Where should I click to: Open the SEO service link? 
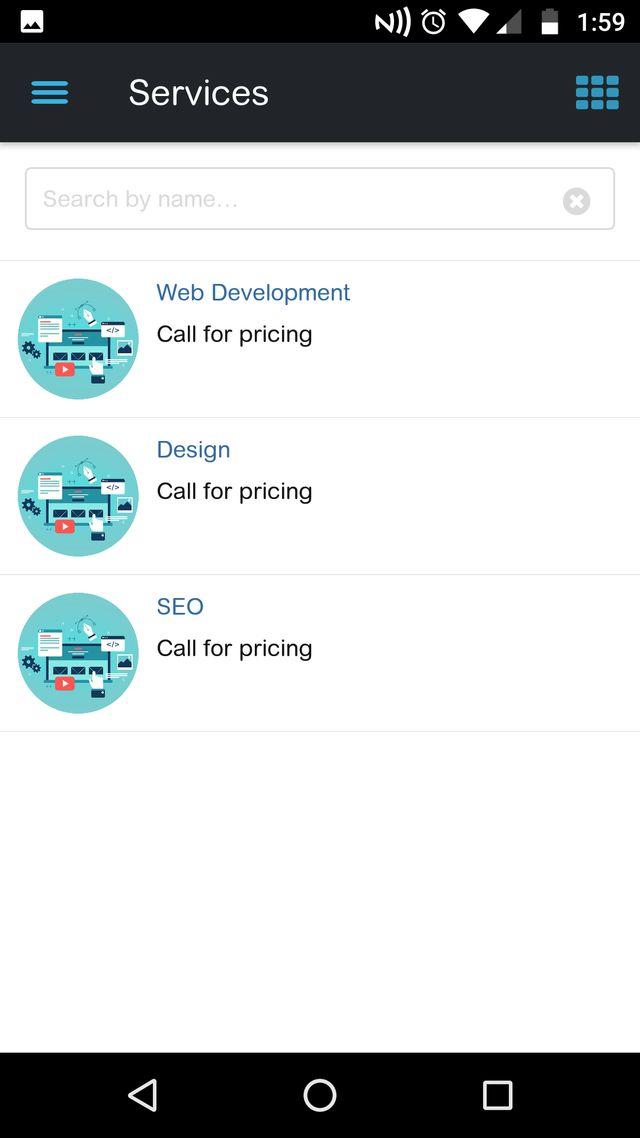click(180, 607)
